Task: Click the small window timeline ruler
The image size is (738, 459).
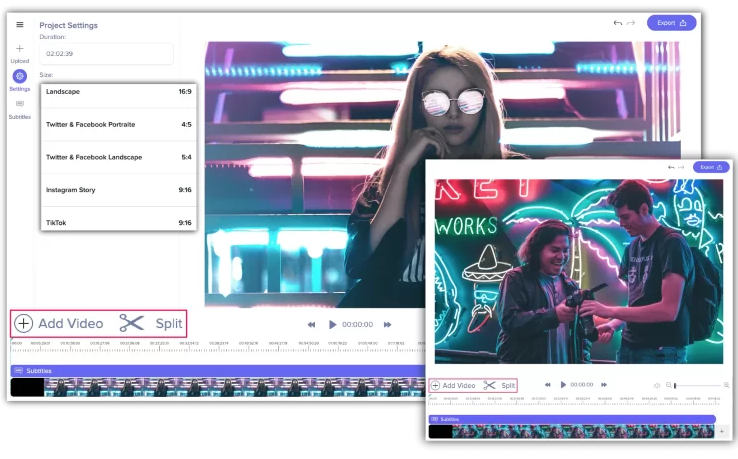Action: (574, 401)
